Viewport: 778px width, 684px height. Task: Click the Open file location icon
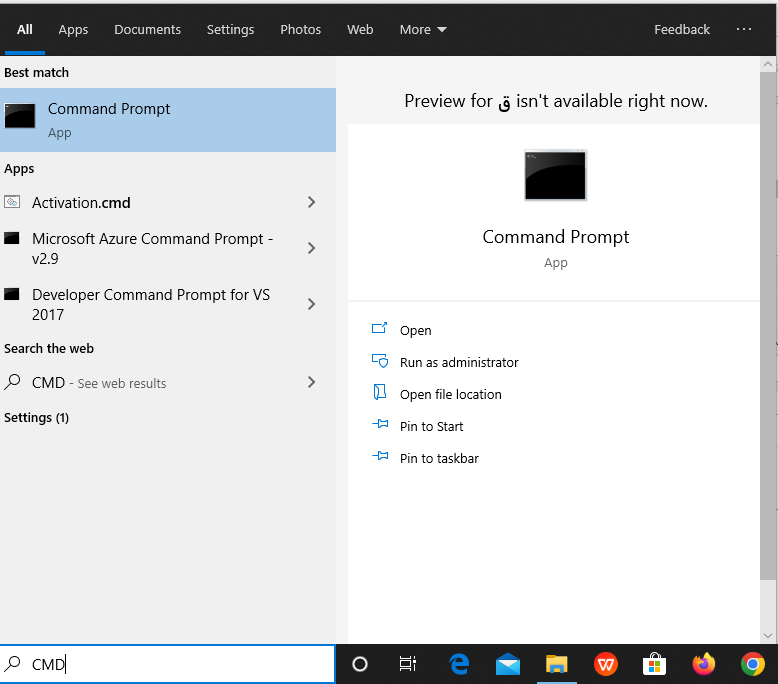(380, 392)
